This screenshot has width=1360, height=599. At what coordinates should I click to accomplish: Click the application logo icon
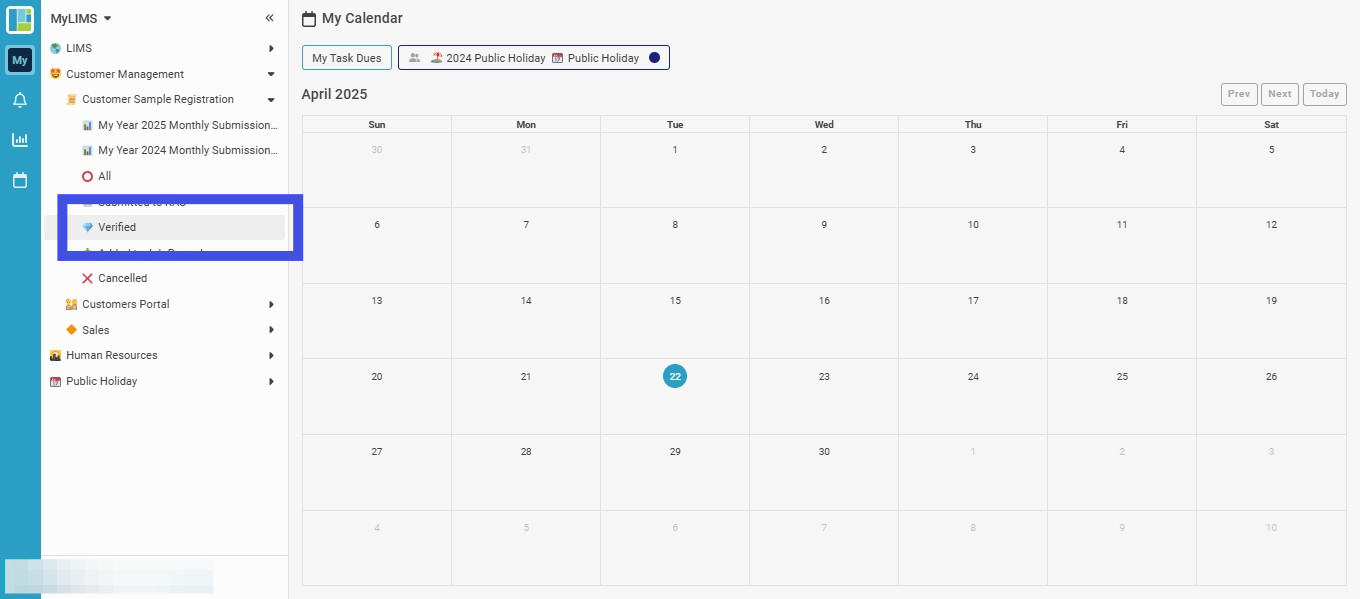point(20,19)
